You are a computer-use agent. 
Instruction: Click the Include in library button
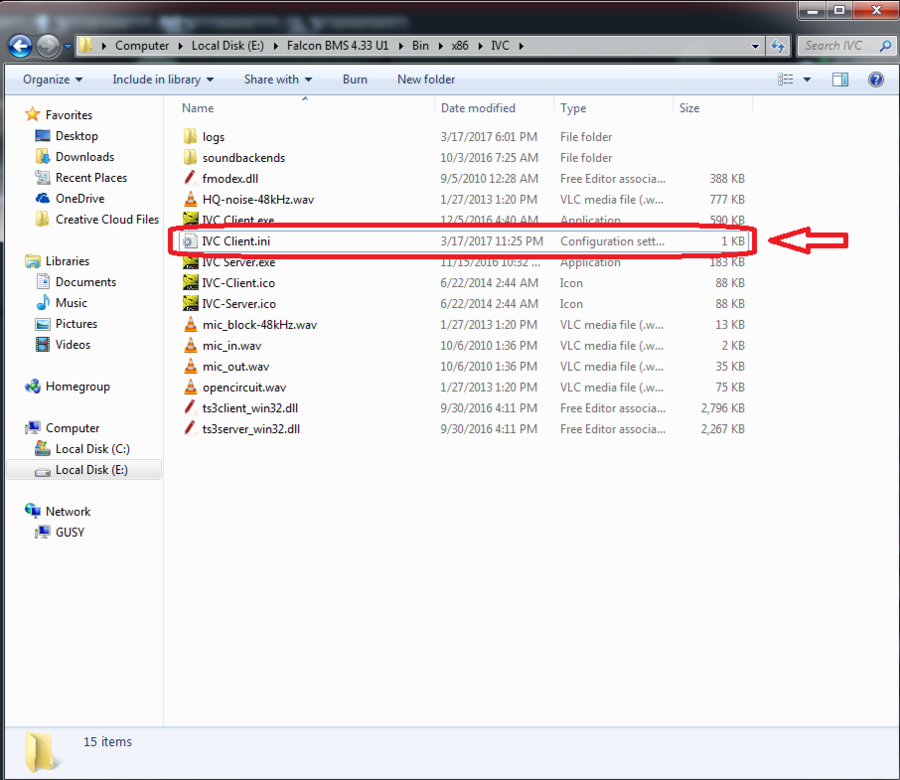tap(161, 79)
